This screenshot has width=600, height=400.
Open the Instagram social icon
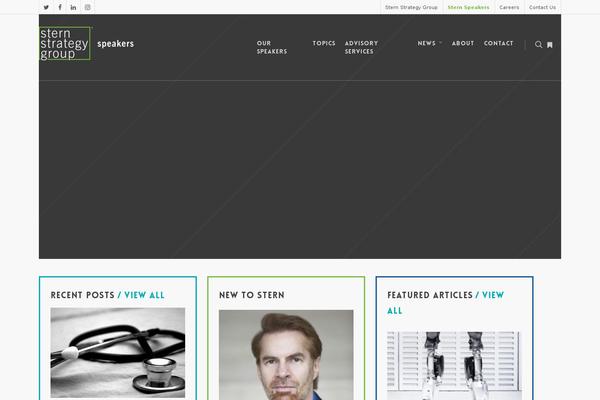(x=88, y=7)
